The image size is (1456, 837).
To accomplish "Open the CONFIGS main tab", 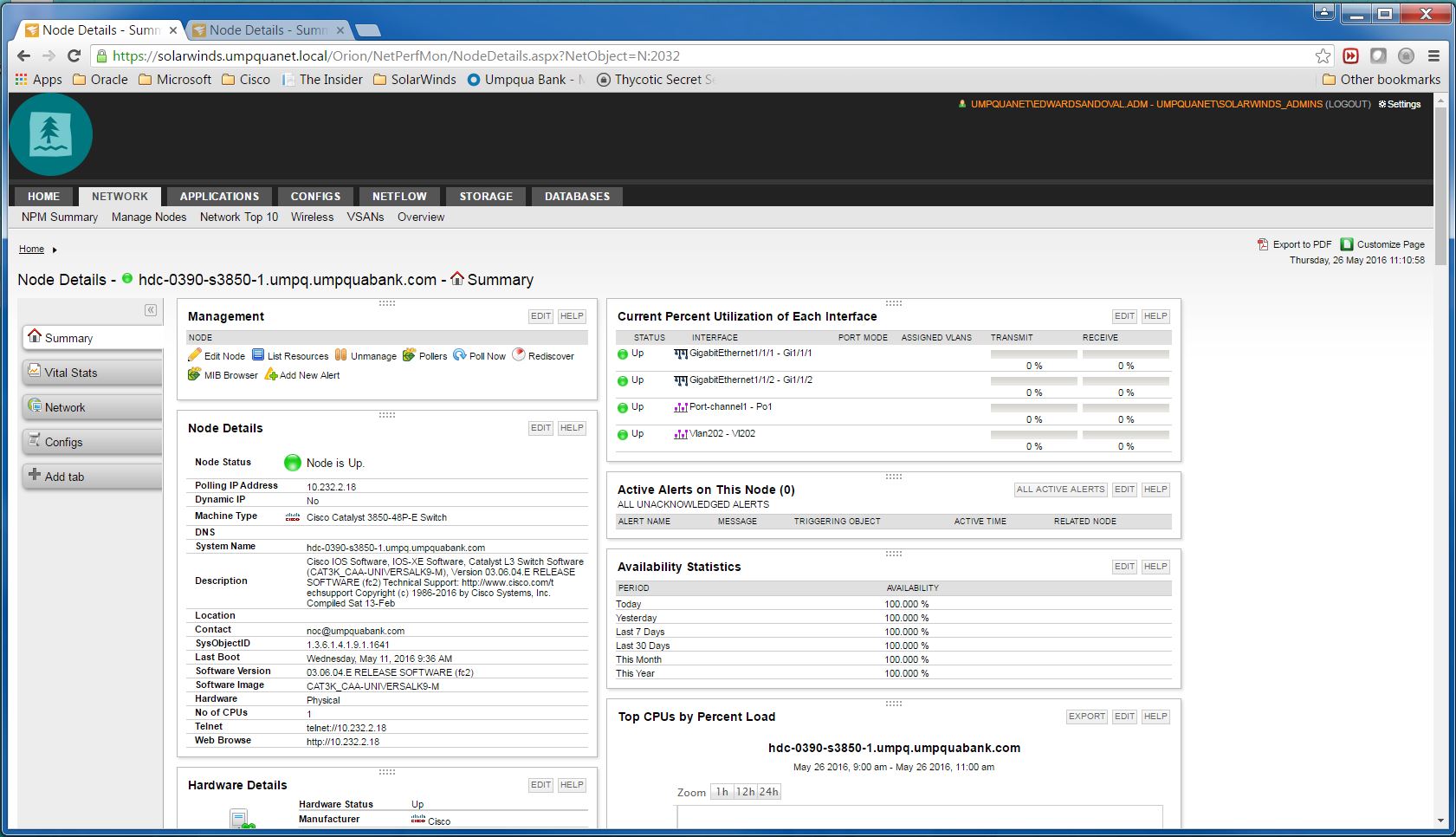I will pyautogui.click(x=315, y=197).
